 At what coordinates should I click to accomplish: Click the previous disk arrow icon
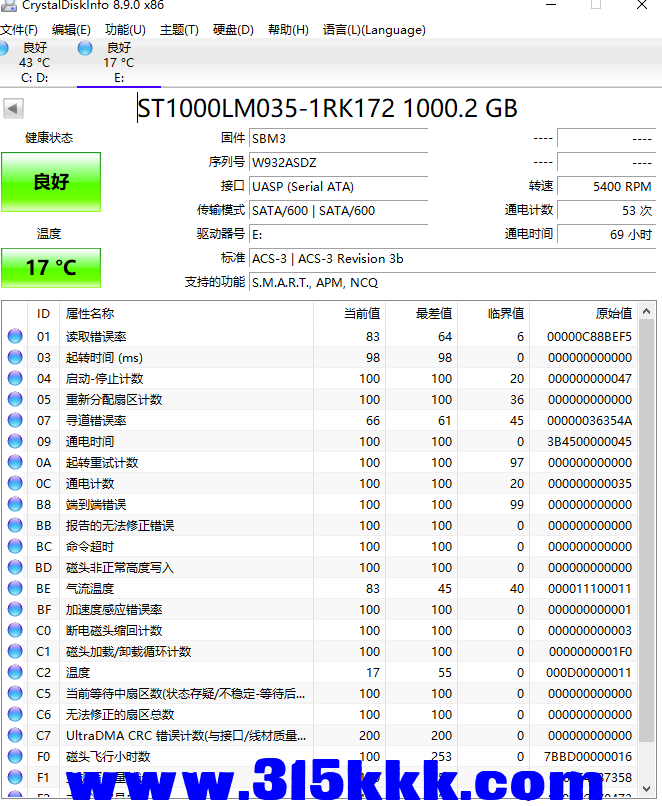point(13,108)
